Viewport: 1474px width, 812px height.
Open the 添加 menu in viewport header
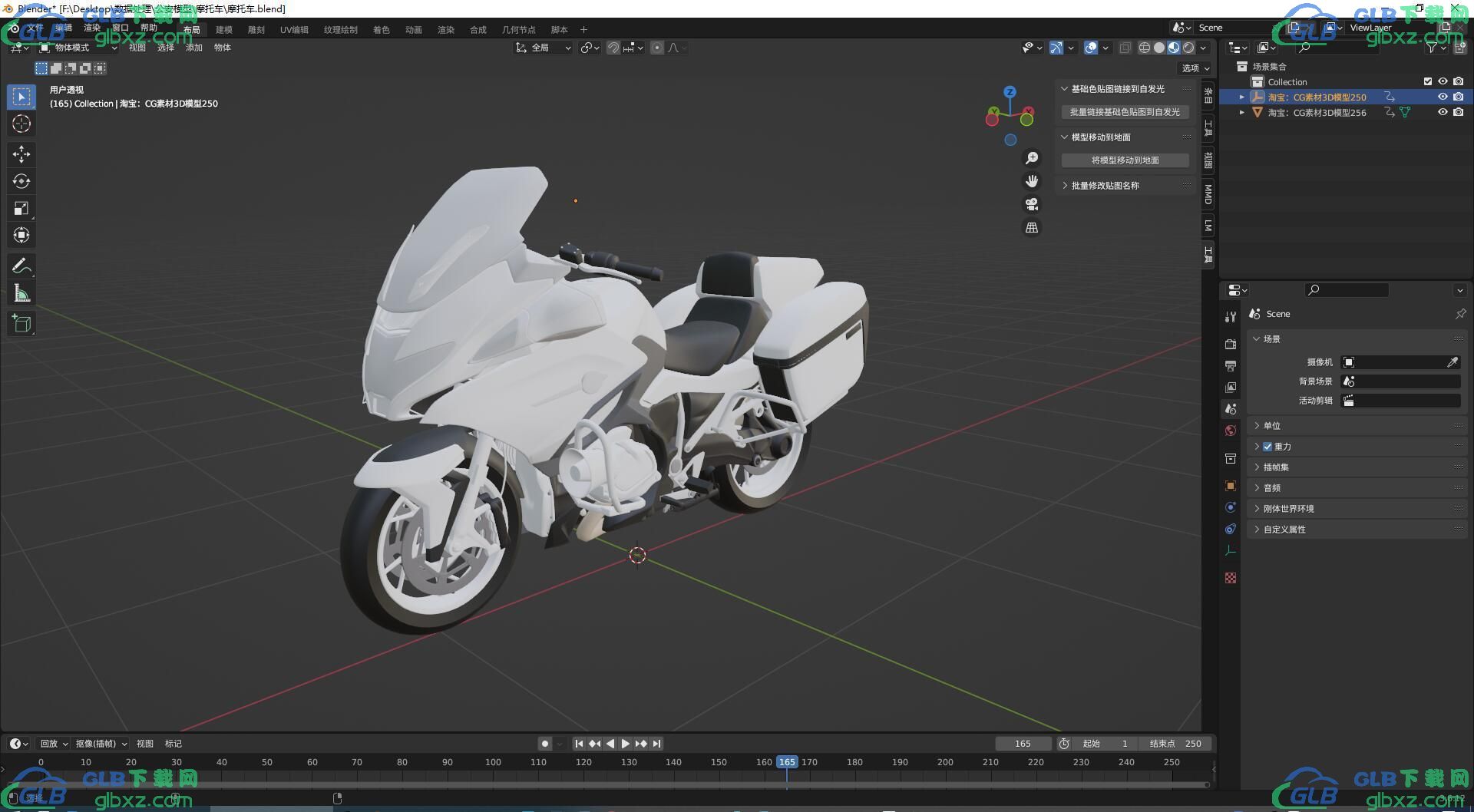[193, 48]
